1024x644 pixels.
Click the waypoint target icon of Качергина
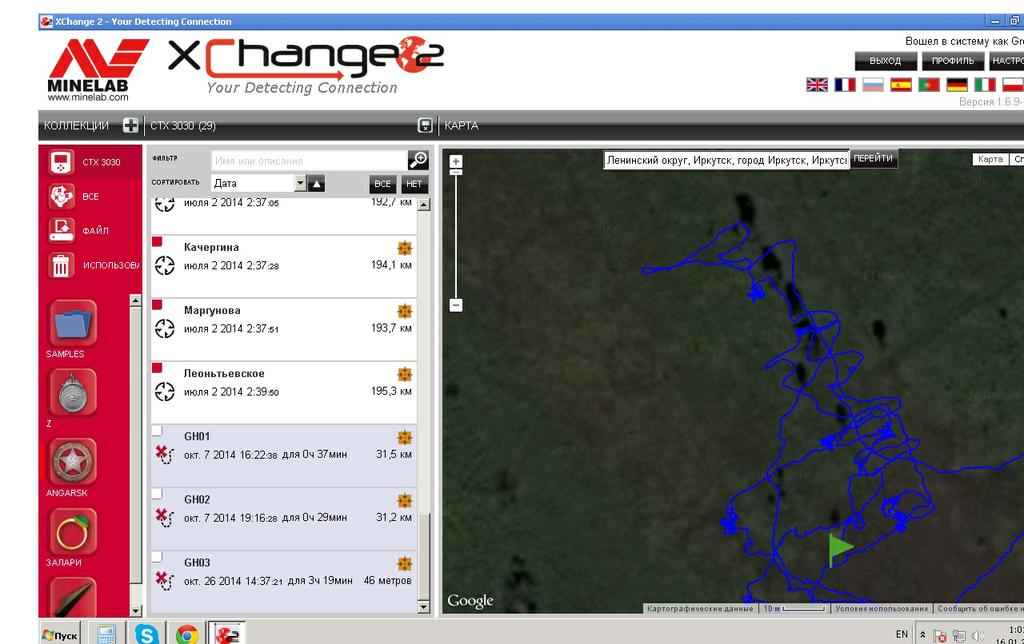coord(165,265)
